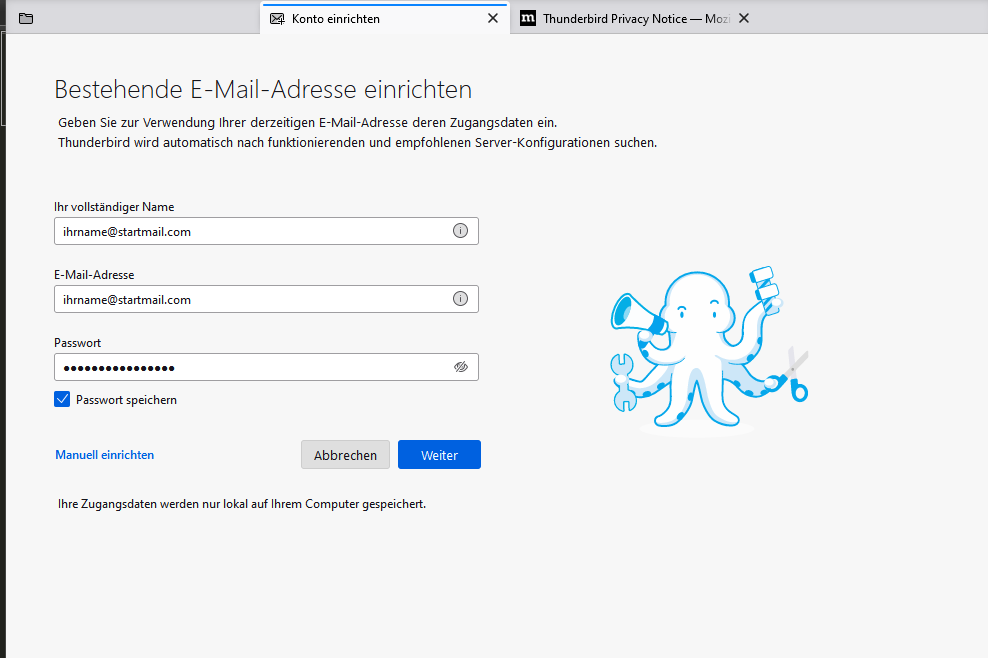The height and width of the screenshot is (658, 988).
Task: Click text Ihre Zugangsdaten werden nur lokal gespeichert
Action: [242, 504]
